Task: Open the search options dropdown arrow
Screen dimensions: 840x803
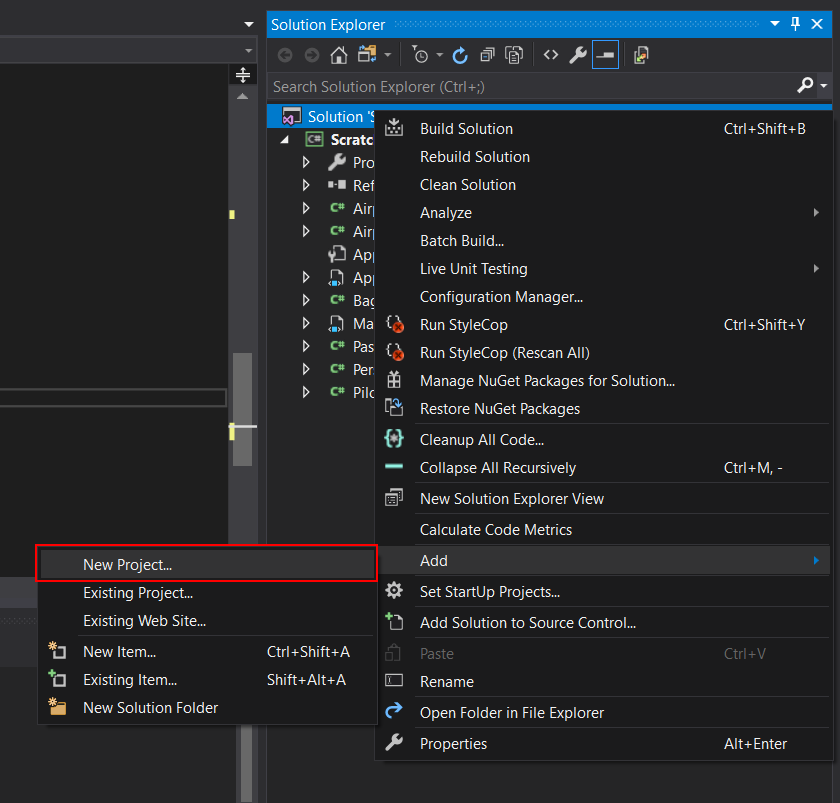Action: point(823,86)
